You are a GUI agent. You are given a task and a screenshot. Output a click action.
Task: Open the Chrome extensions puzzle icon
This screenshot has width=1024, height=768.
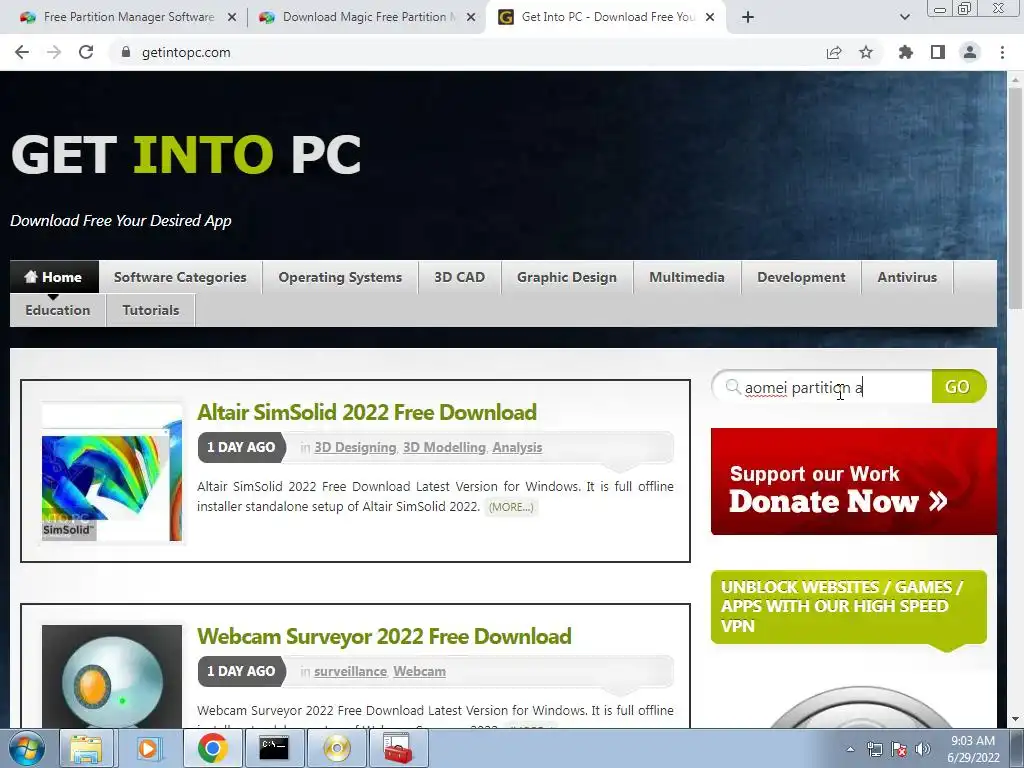pyautogui.click(x=905, y=52)
